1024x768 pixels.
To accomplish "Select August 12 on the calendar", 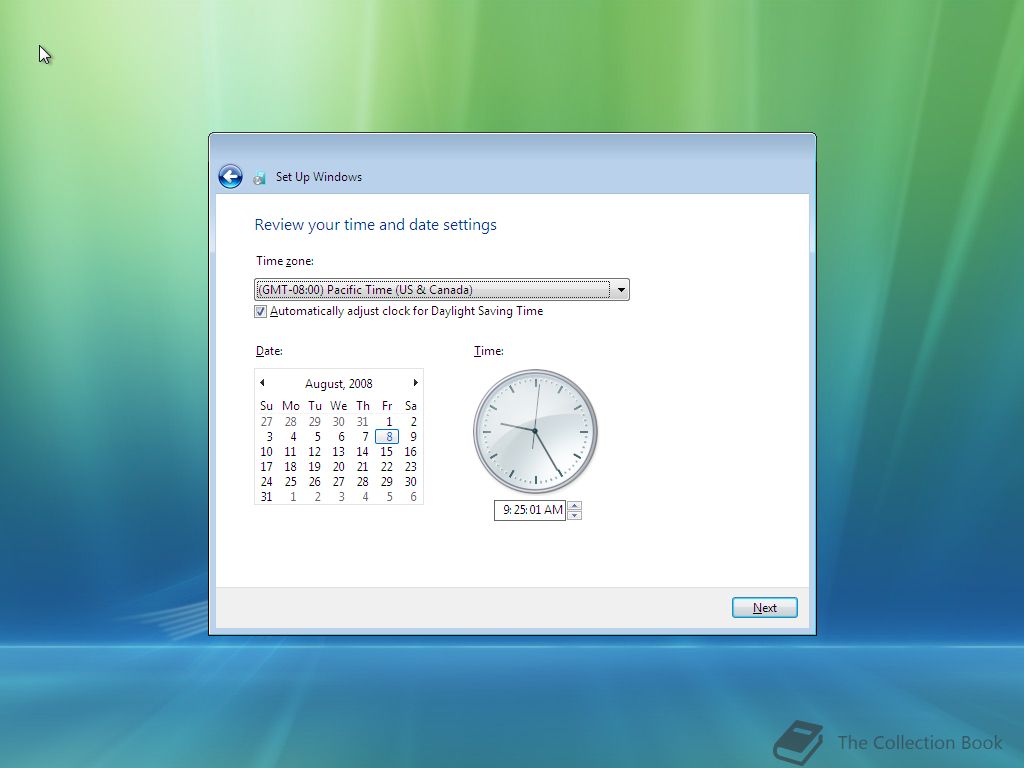I will click(x=314, y=452).
